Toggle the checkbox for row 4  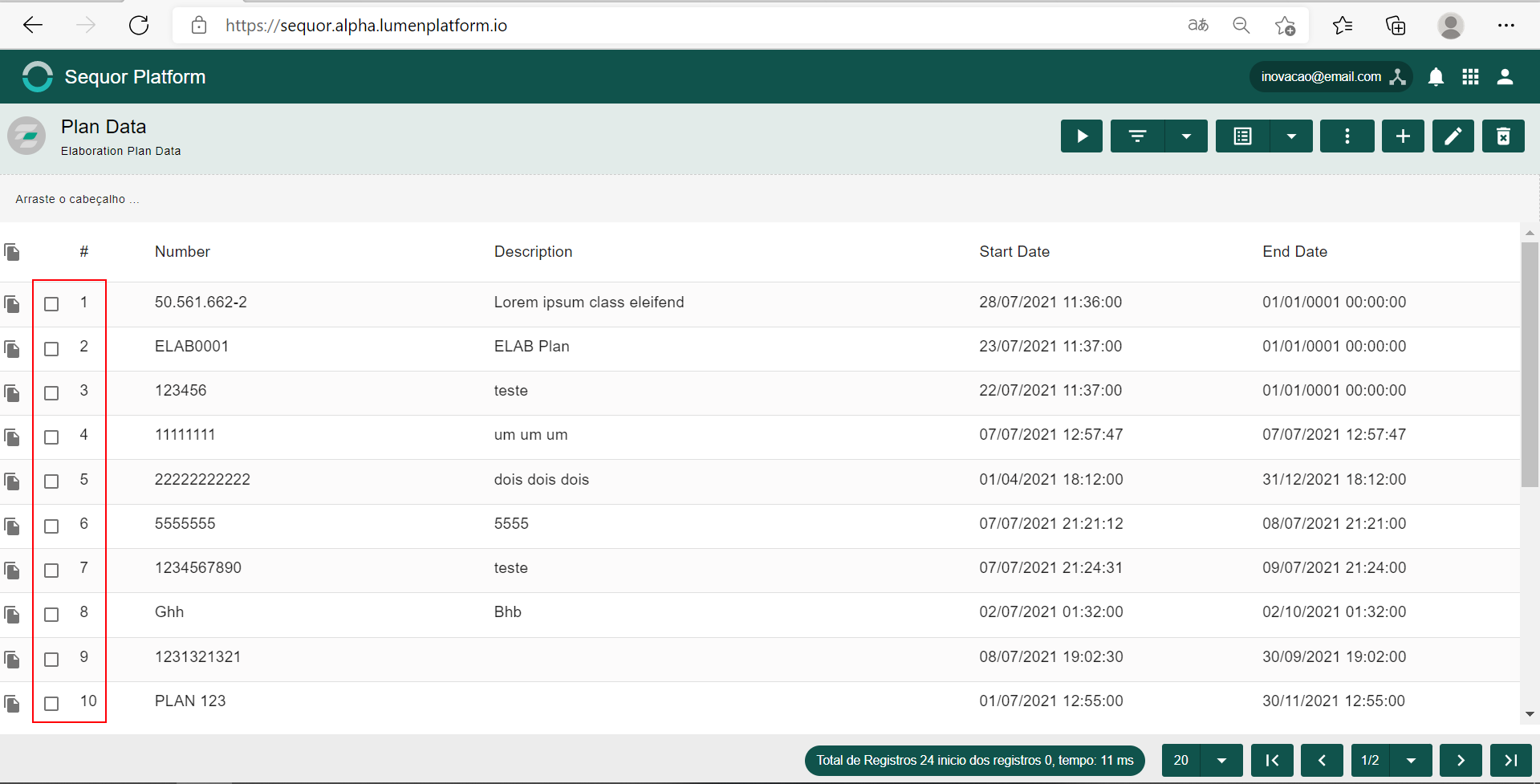click(51, 437)
